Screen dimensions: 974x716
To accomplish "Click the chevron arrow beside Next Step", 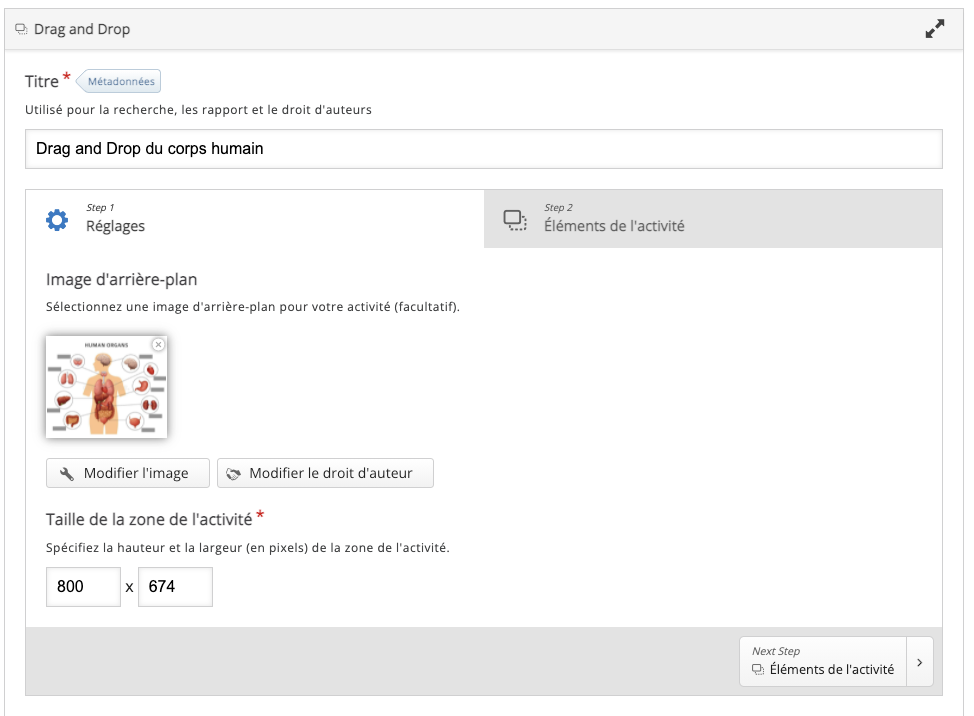I will (919, 662).
